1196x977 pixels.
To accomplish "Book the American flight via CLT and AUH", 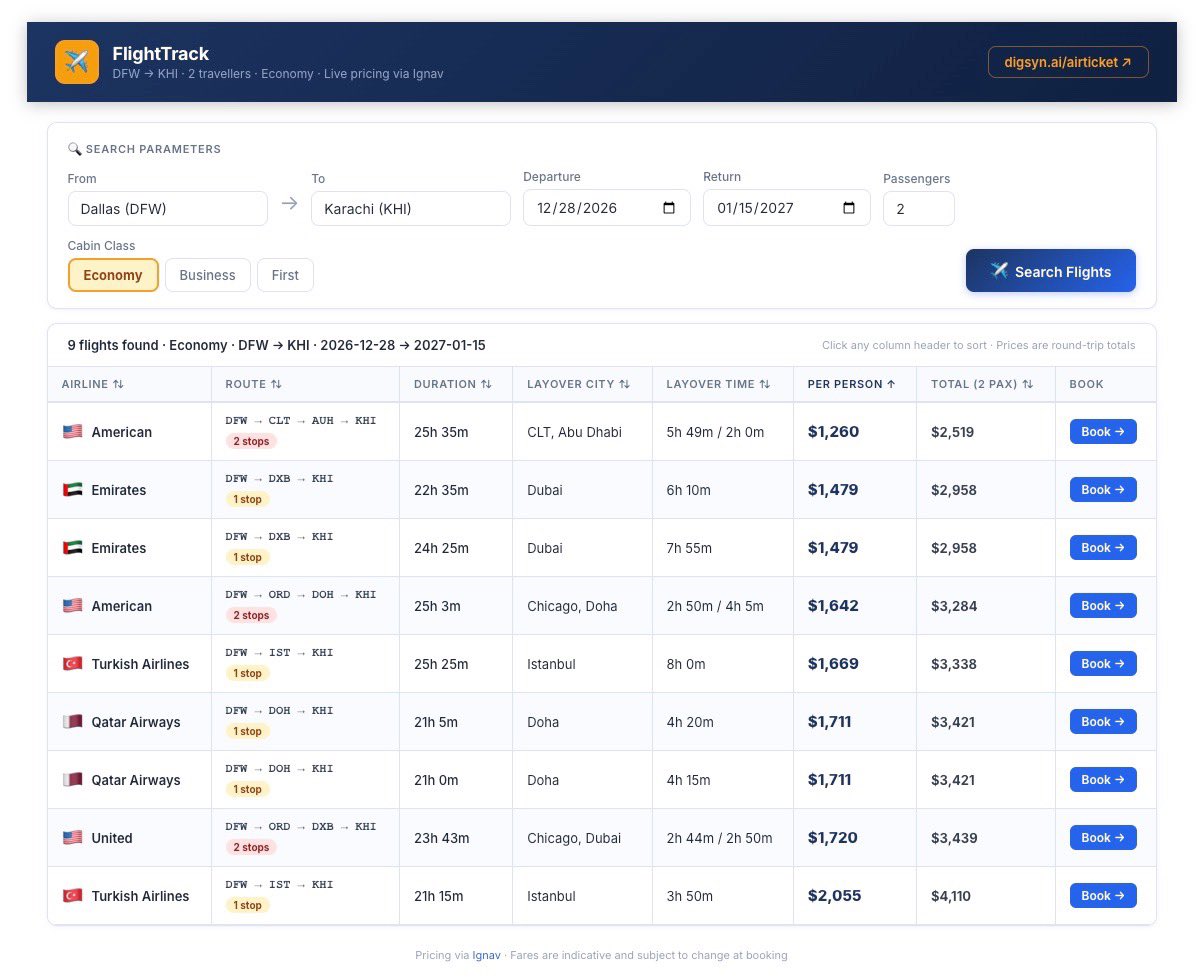I will (x=1103, y=432).
